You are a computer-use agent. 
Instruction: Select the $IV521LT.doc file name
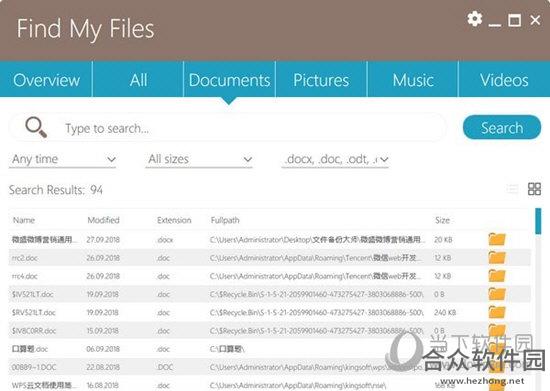pos(32,294)
